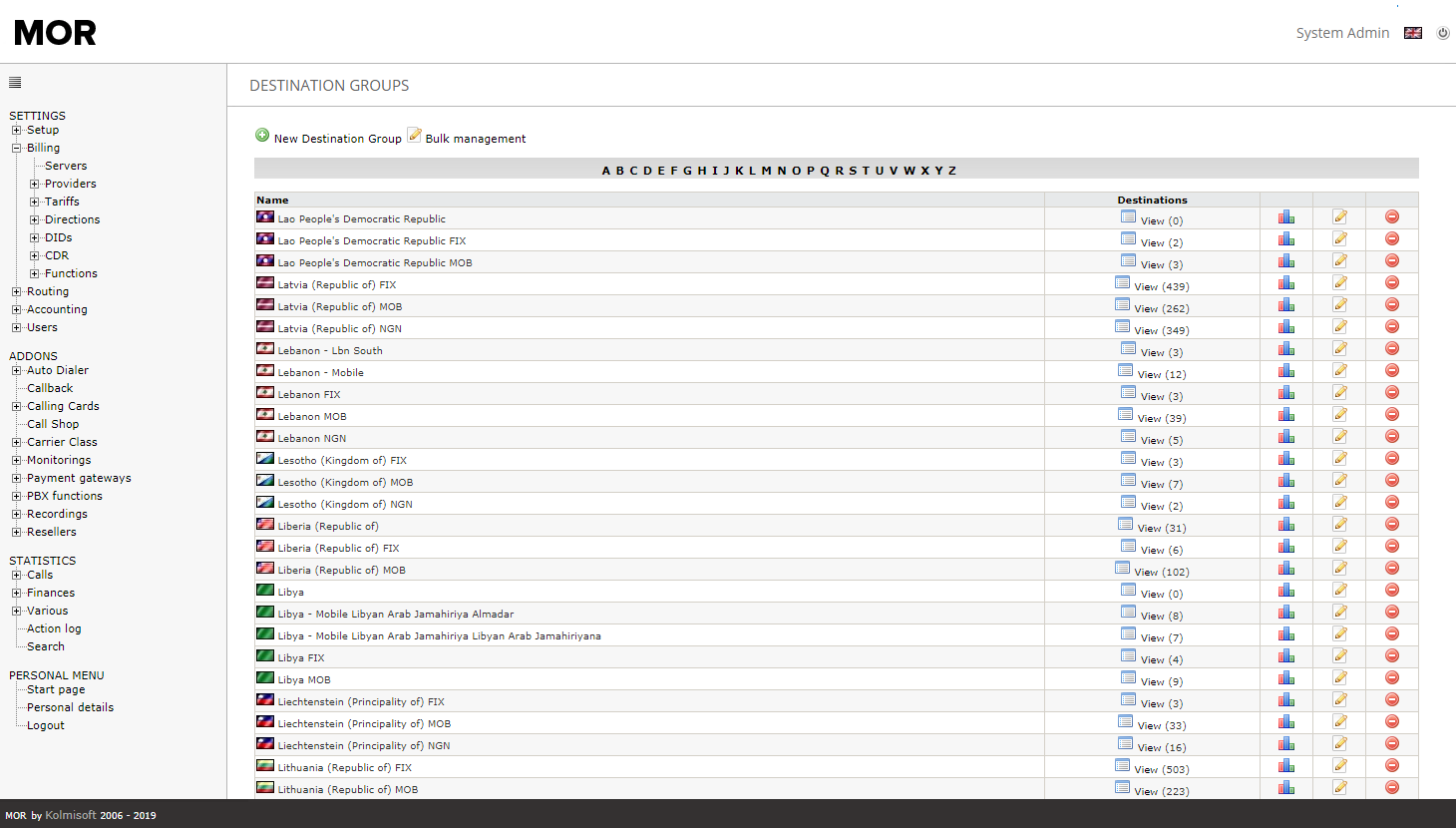Click the Kolmisoft link in the footer
Viewport: 1456px width, 828px height.
pyautogui.click(x=71, y=815)
